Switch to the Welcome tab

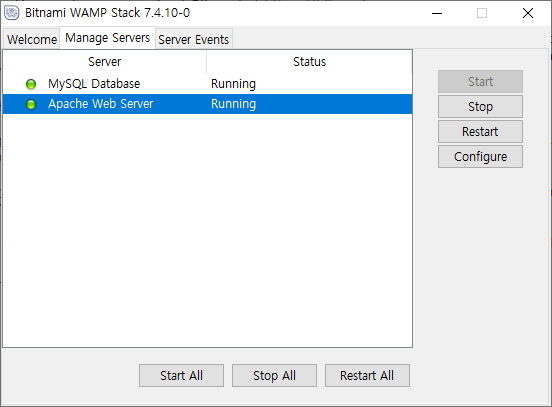tap(32, 39)
